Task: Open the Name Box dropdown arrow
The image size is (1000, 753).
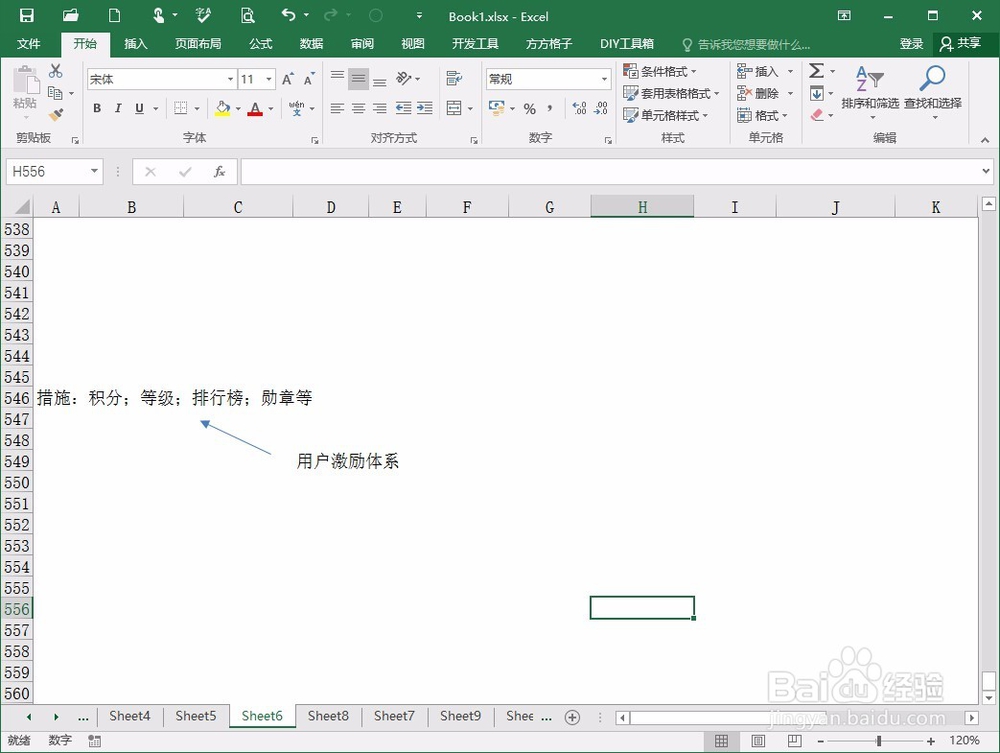Action: click(x=94, y=171)
